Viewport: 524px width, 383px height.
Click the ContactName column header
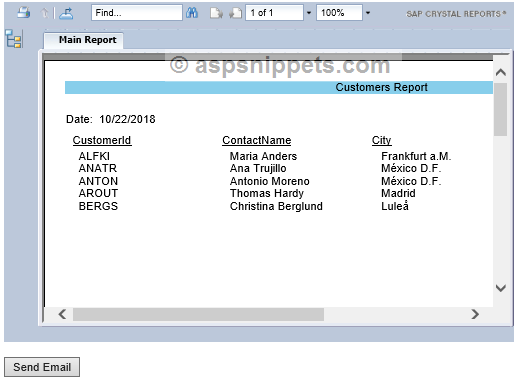pos(257,140)
